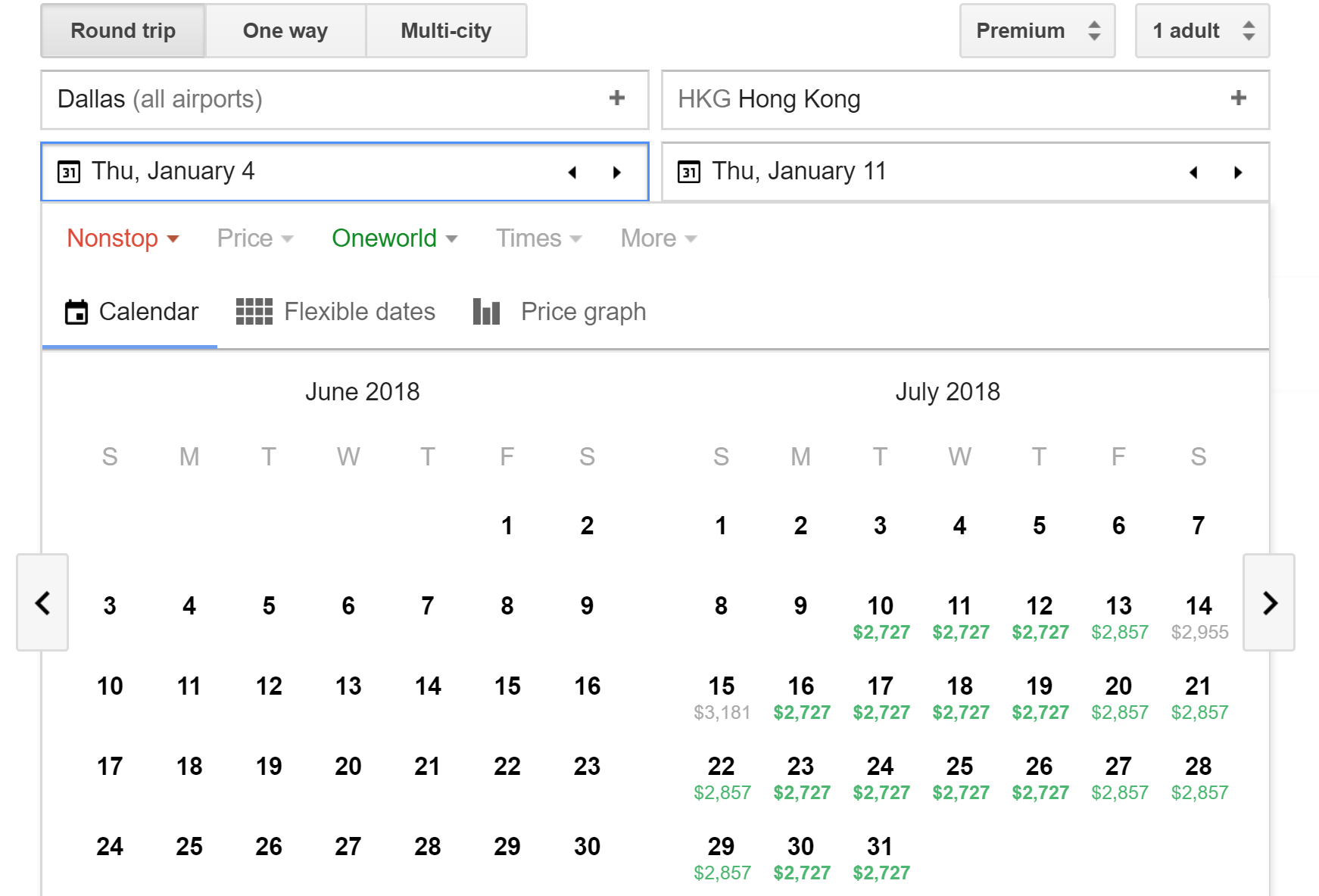
Task: Click the plus icon in Hong Kong destination field
Action: (x=1238, y=98)
